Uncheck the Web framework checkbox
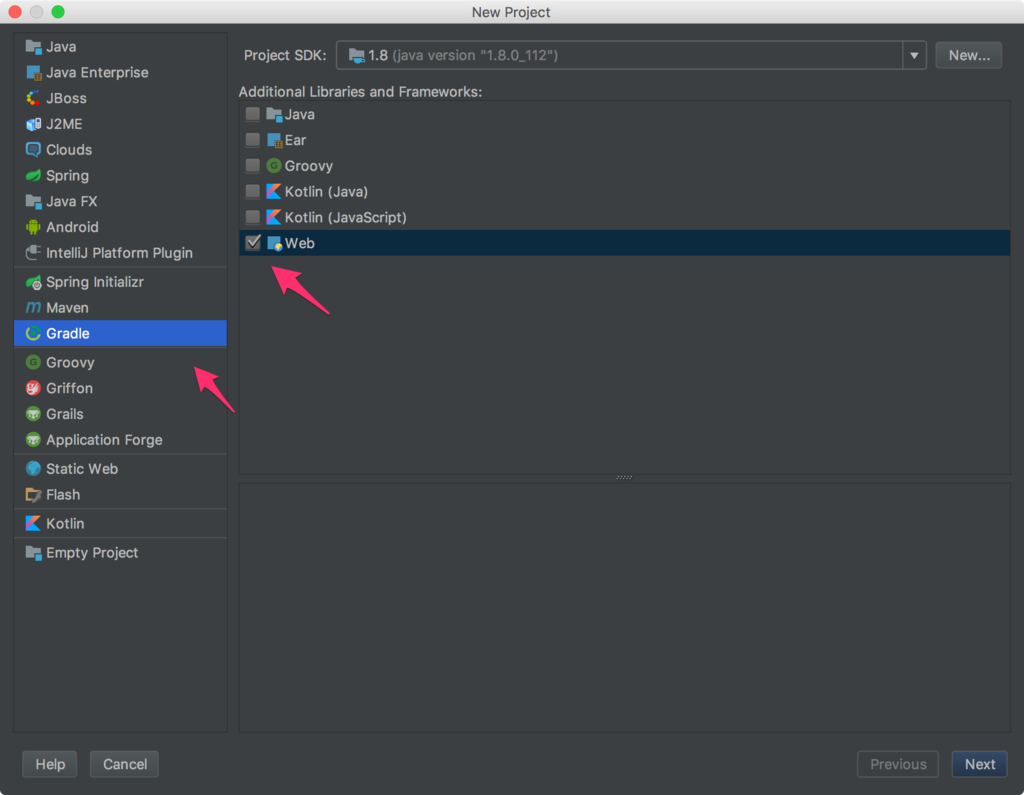 [253, 242]
